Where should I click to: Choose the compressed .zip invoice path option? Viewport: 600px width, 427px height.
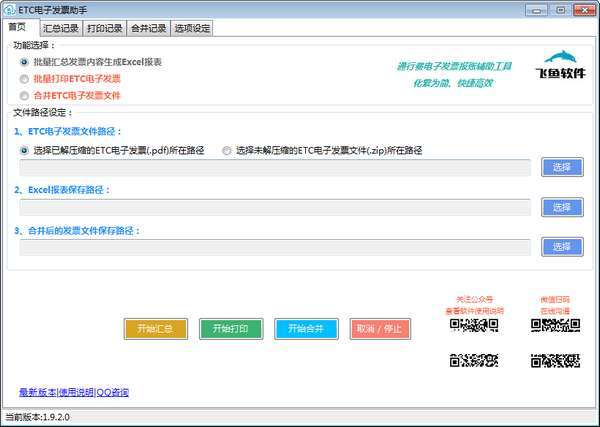227,150
